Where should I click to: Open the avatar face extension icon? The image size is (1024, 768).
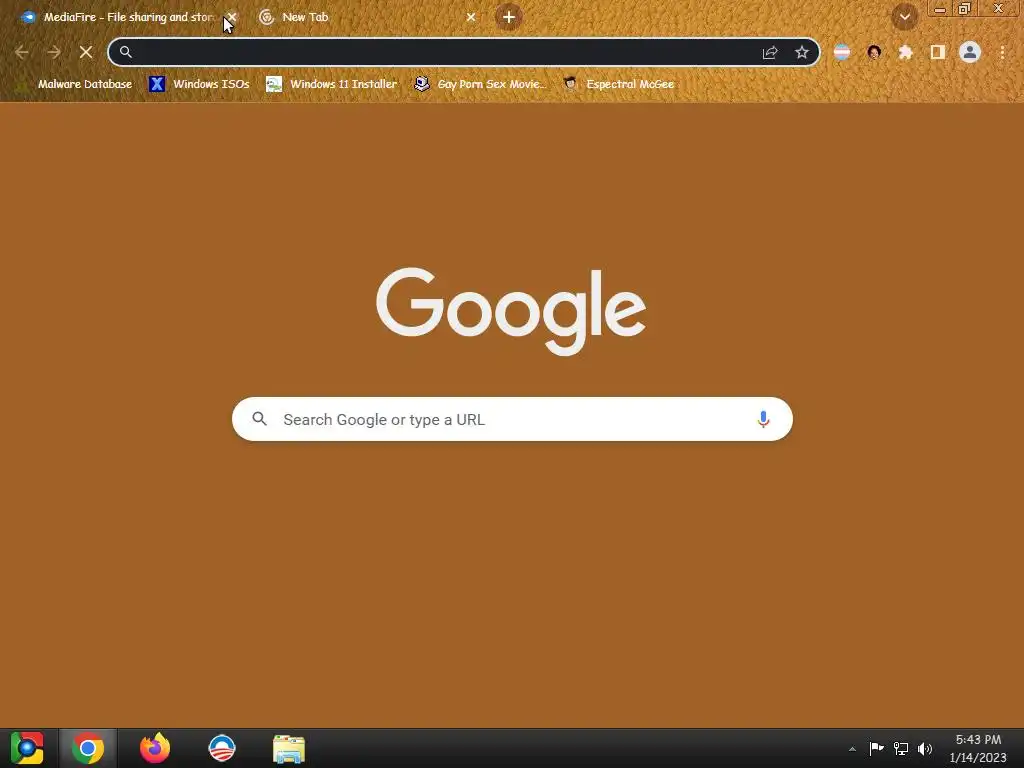pyautogui.click(x=874, y=52)
